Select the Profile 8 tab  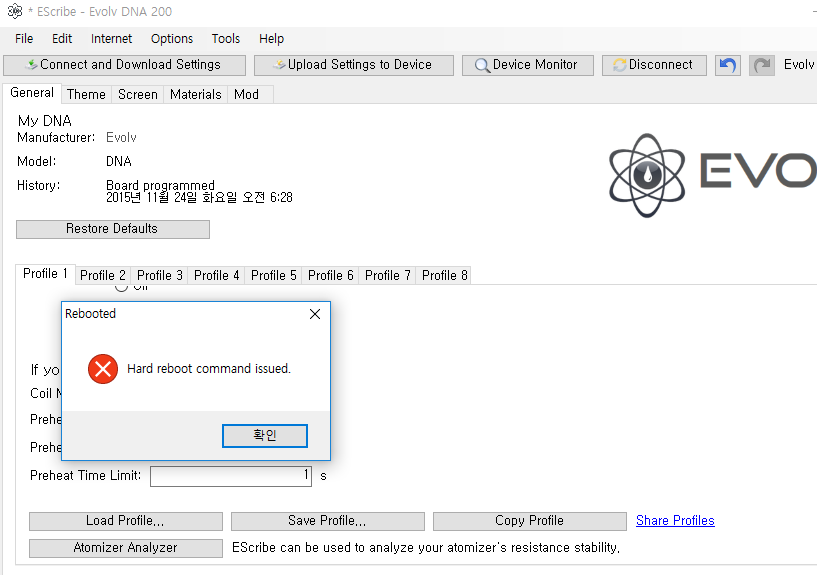[x=444, y=276]
